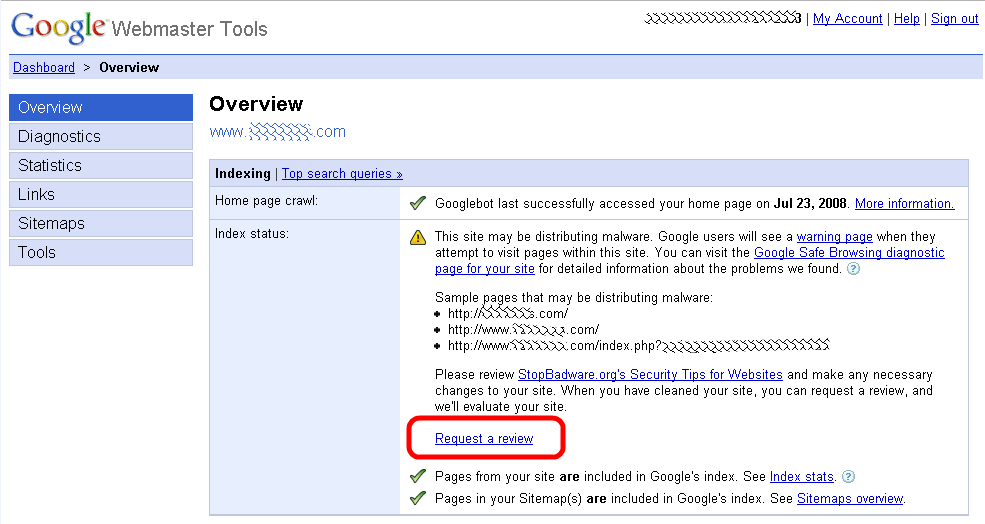Click the Overview page heading
985x524 pixels.
pyautogui.click(x=256, y=104)
